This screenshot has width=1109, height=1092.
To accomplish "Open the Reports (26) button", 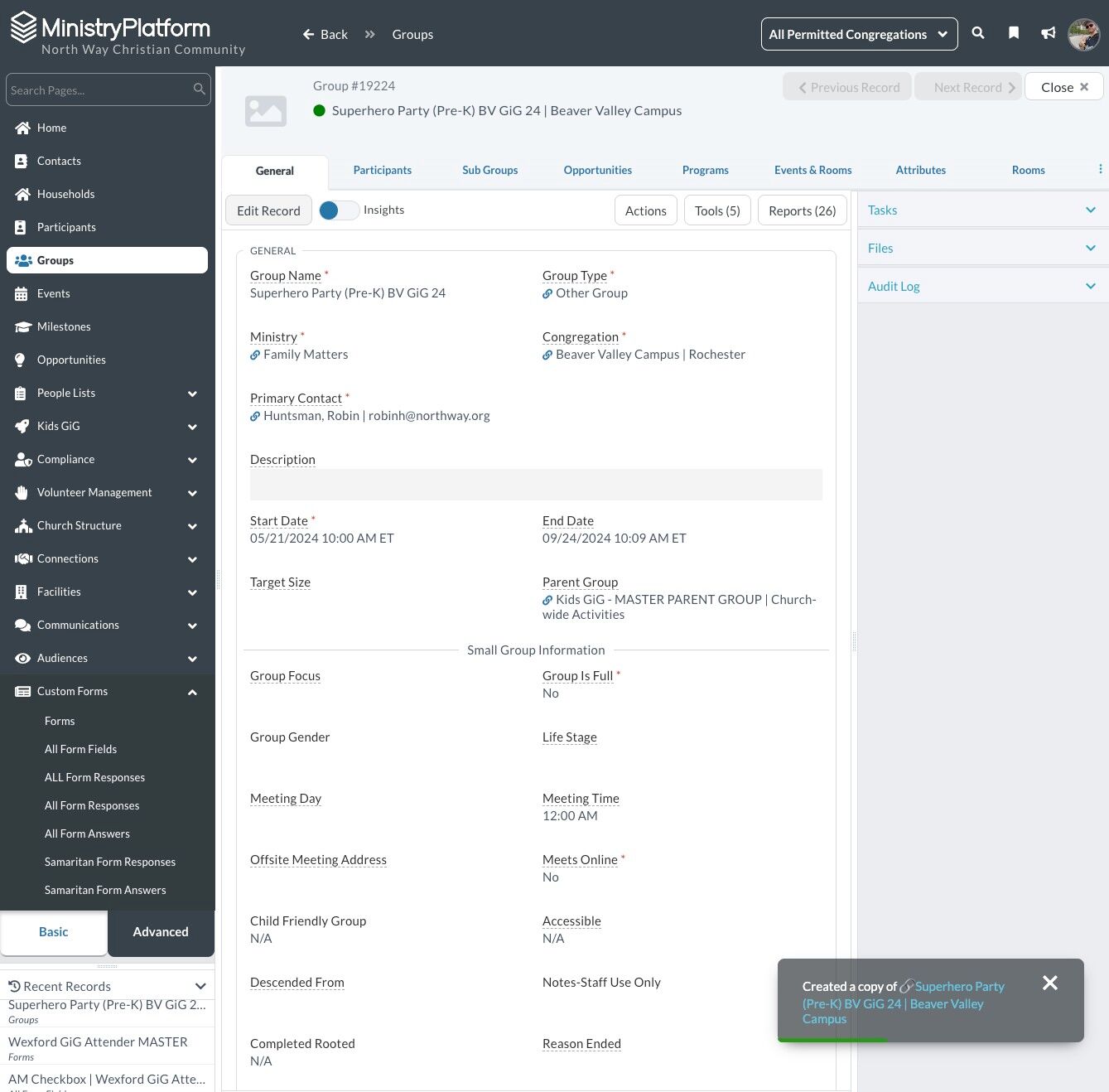I will click(x=802, y=210).
